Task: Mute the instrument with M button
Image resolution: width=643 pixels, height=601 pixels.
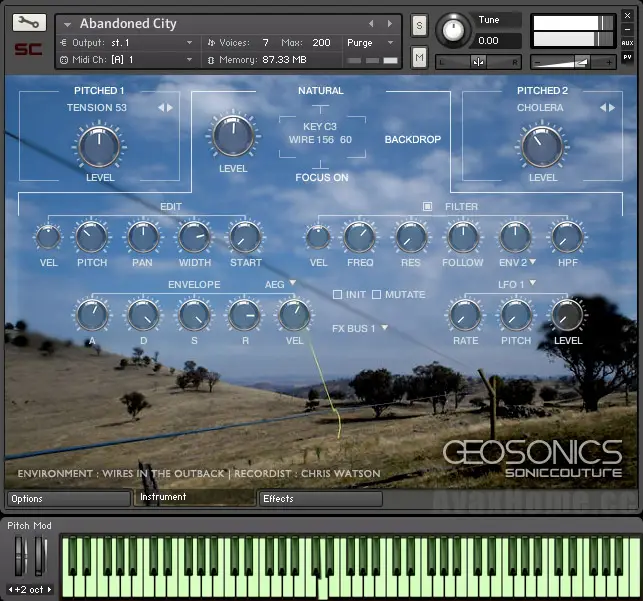Action: pos(419,57)
